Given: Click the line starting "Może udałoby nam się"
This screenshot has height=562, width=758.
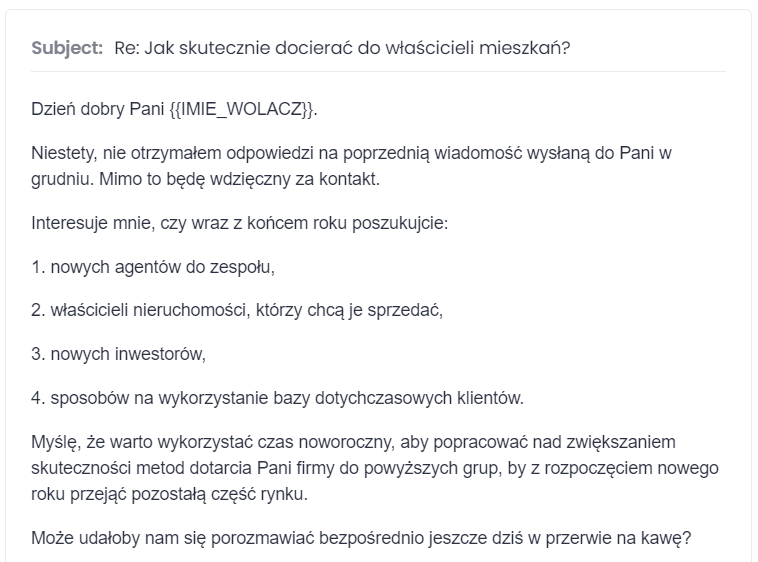Looking at the screenshot, I should coord(360,538).
